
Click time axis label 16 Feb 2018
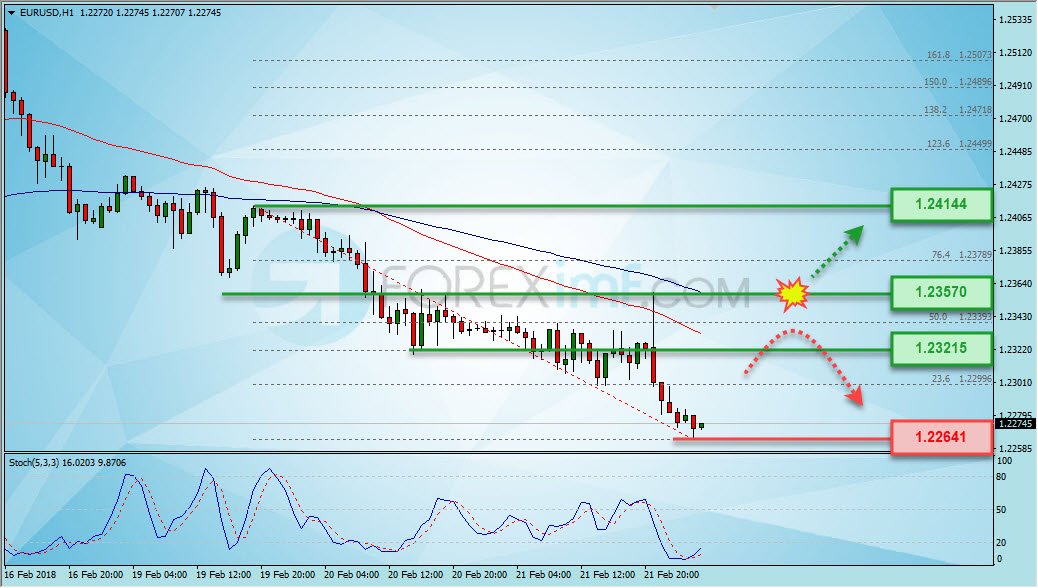[30, 575]
